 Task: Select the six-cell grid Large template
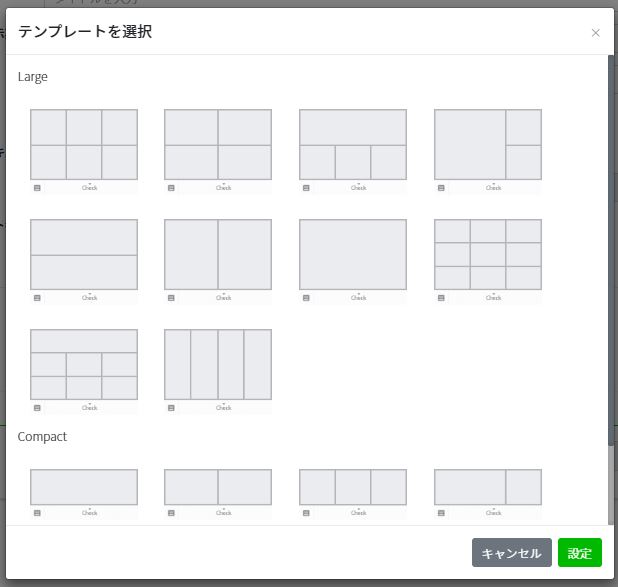click(x=84, y=145)
